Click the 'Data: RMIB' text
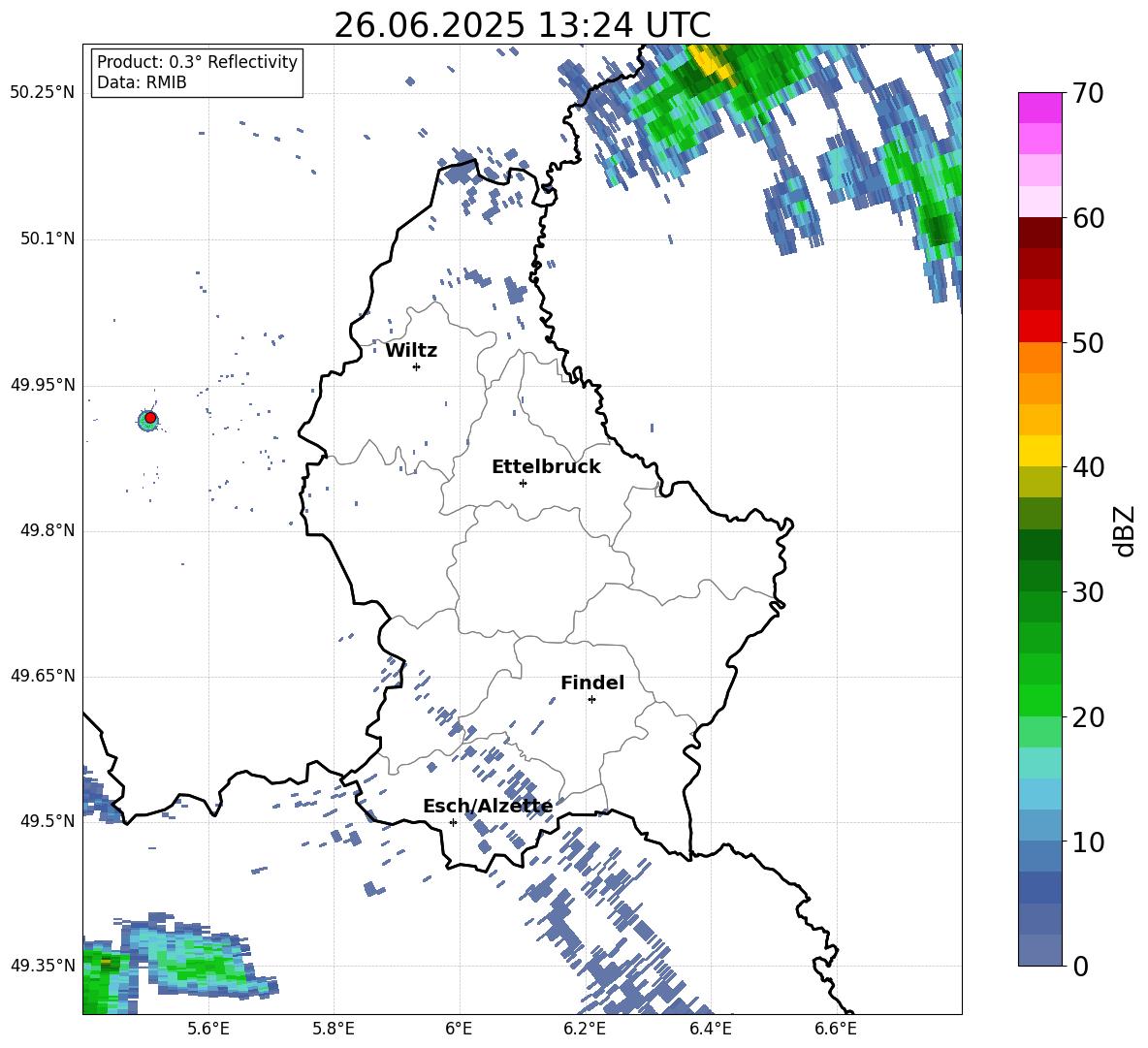Screen dimensions: 1148x1048 (142, 82)
